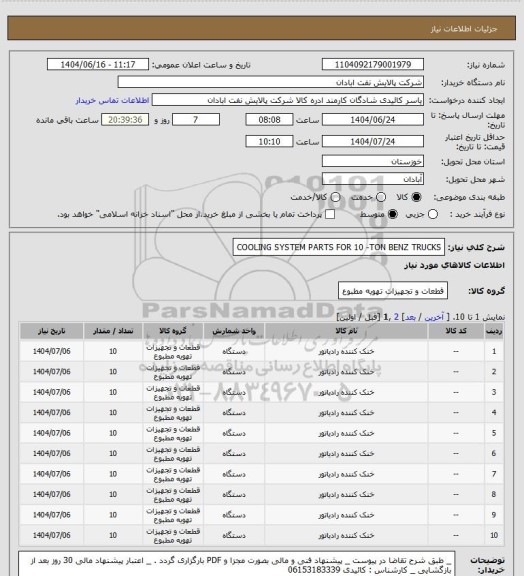524x576 pixels.
Task: Select item name in row 2
Action: [x=346, y=372]
